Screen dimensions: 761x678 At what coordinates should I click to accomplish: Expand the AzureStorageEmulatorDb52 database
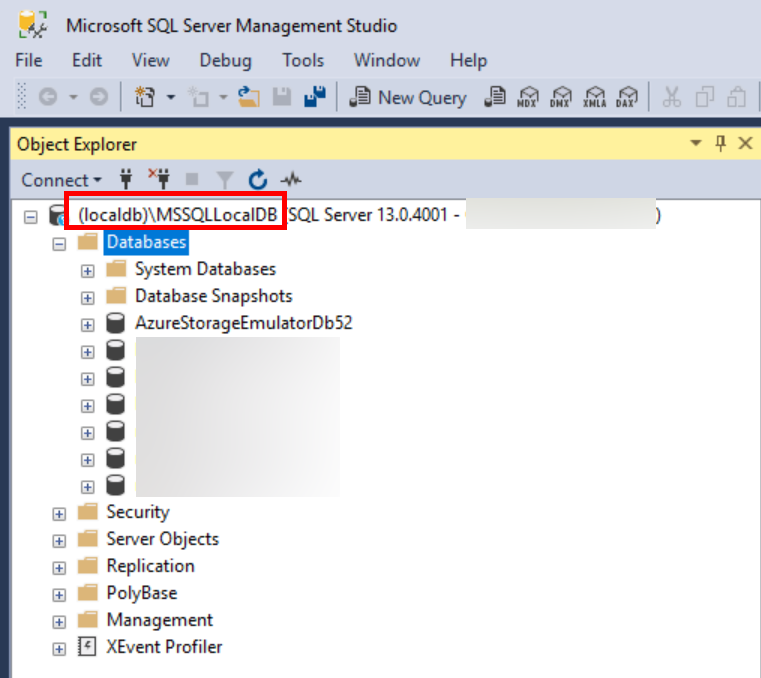pos(87,325)
